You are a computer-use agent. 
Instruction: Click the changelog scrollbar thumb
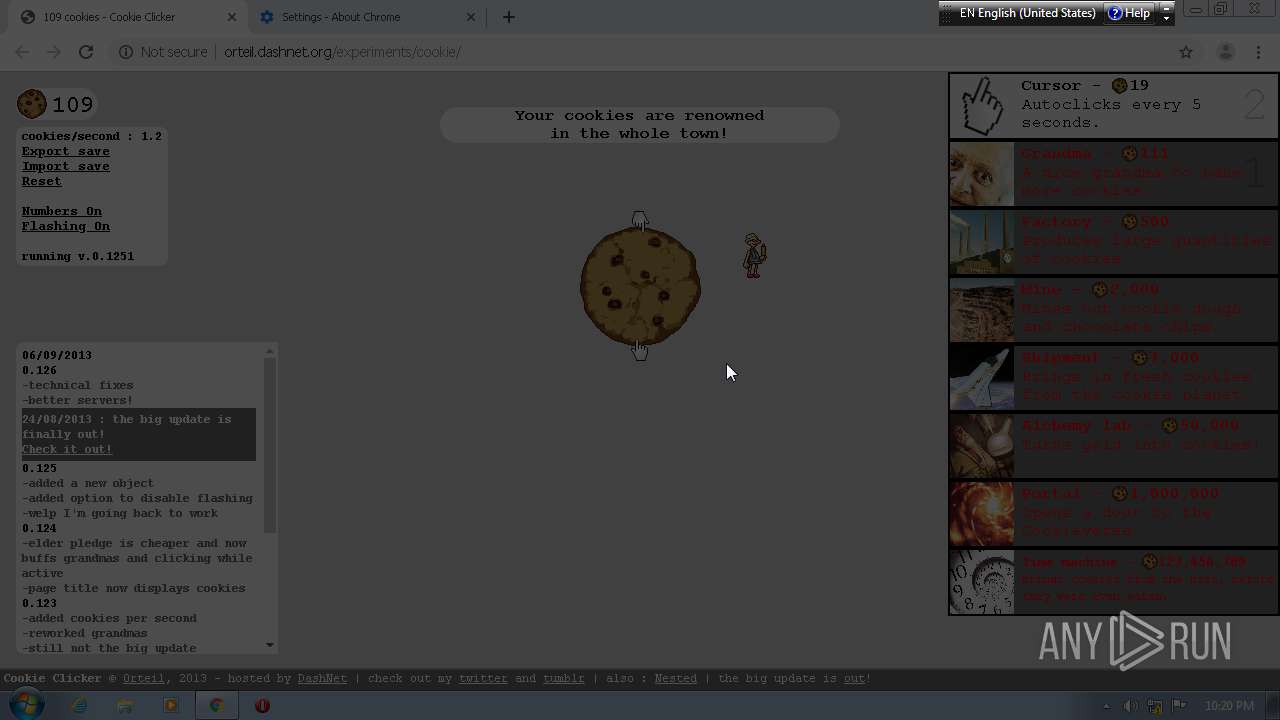click(270, 445)
